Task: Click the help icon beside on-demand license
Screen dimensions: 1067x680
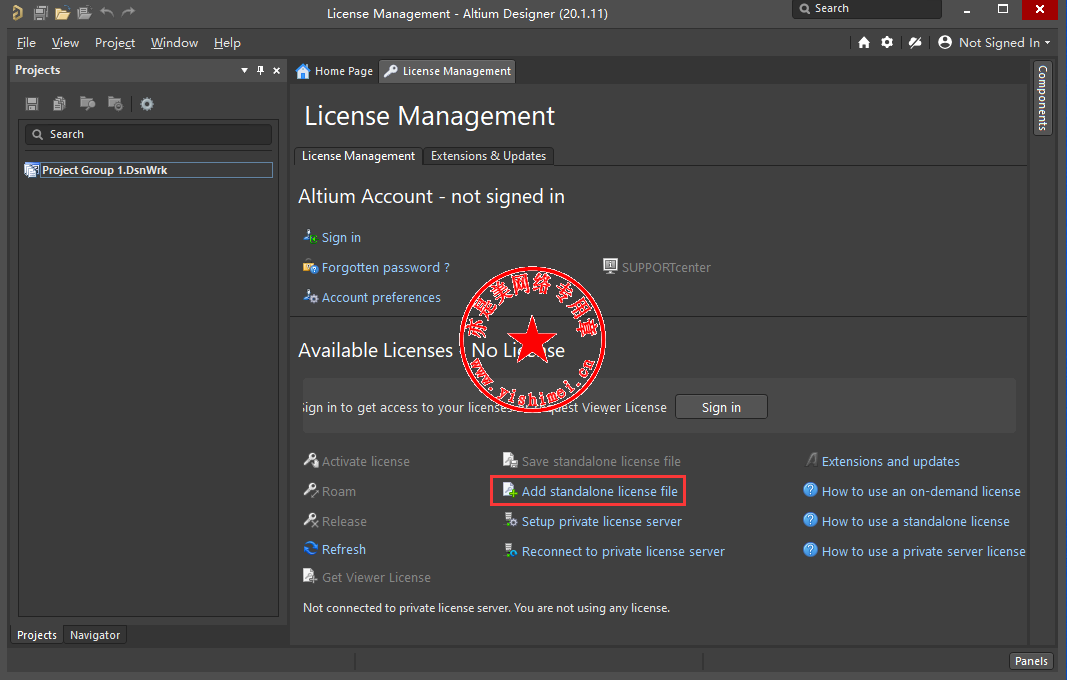Action: point(810,490)
